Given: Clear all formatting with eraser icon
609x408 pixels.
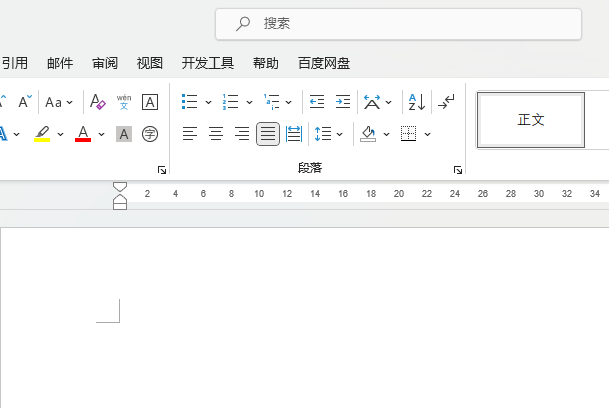Looking at the screenshot, I should pos(97,102).
